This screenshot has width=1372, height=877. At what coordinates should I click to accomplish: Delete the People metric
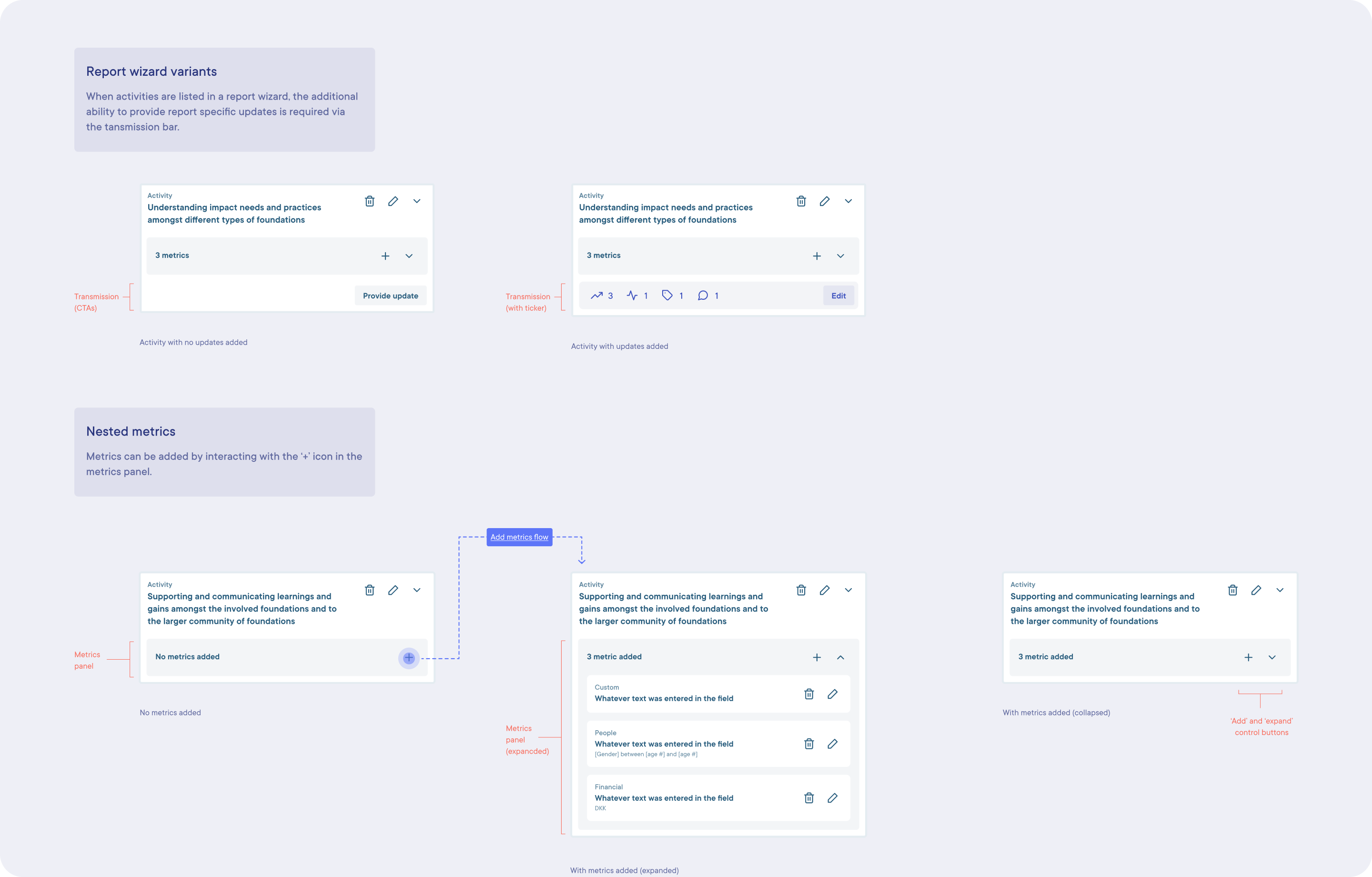[x=809, y=744]
